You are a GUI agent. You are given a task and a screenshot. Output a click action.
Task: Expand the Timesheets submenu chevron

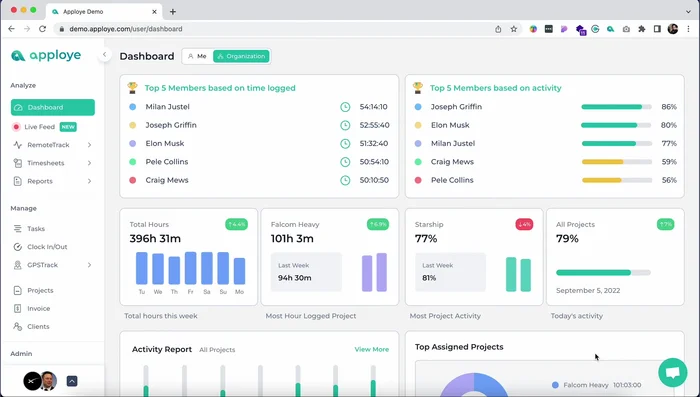[89, 163]
